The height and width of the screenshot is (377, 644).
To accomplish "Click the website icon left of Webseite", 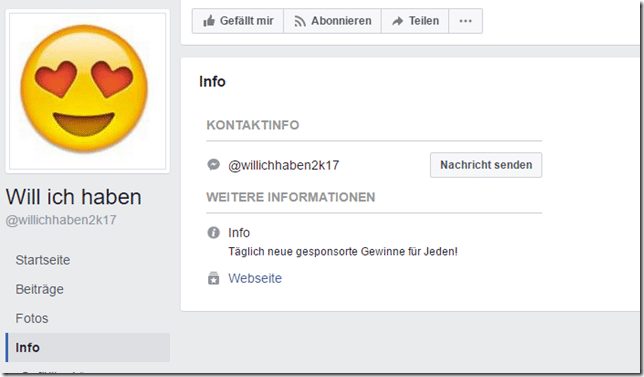I will click(214, 278).
